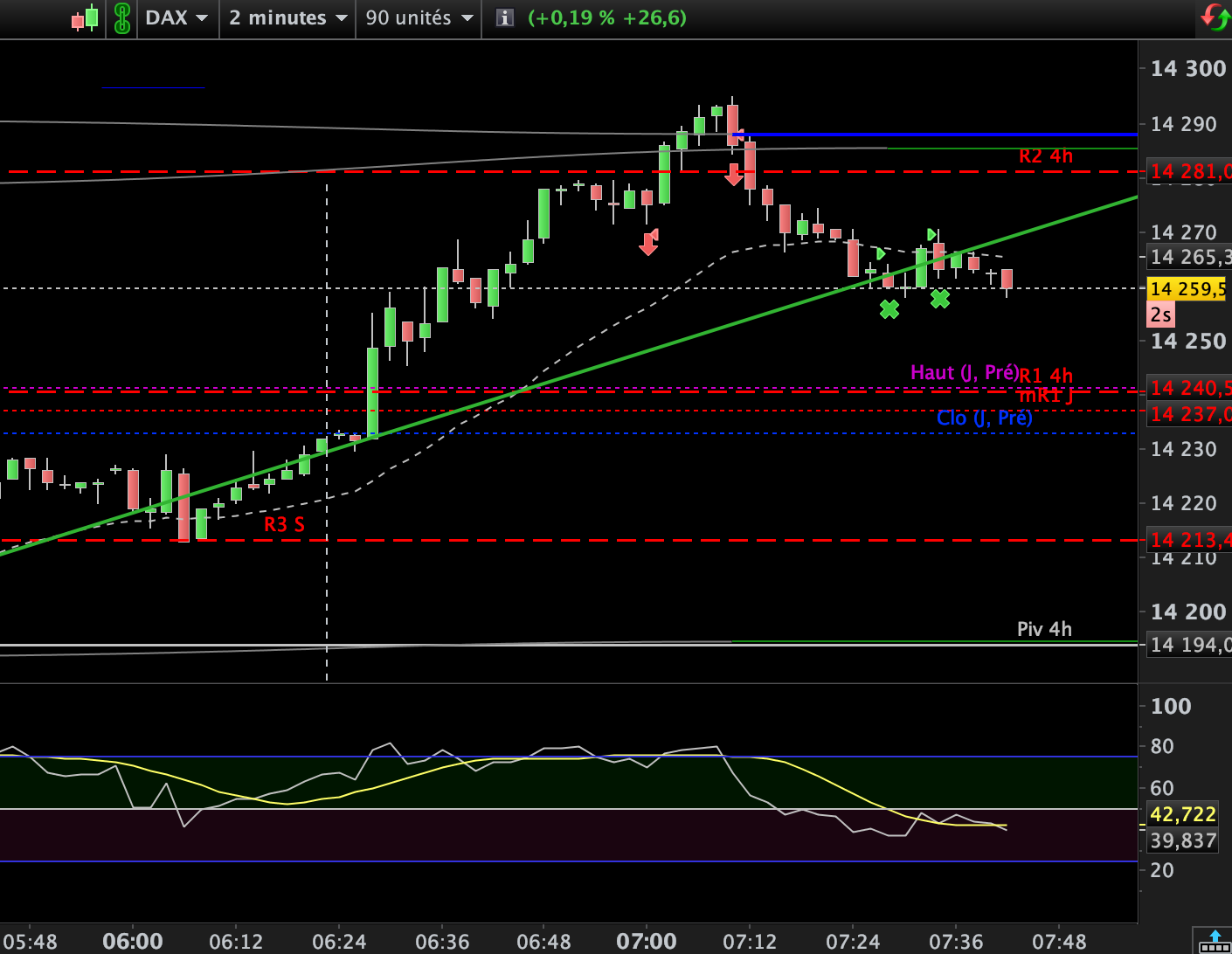Image resolution: width=1232 pixels, height=954 pixels.
Task: Open the 90 unités dropdown
Action: (x=419, y=17)
